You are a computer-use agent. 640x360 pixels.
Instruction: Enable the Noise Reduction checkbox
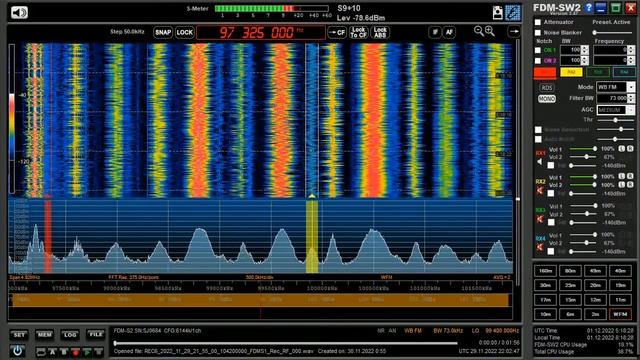tap(538, 130)
